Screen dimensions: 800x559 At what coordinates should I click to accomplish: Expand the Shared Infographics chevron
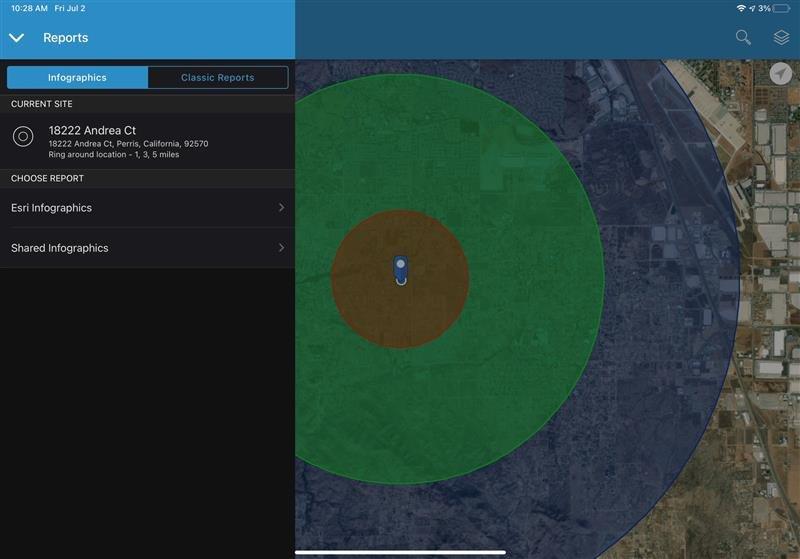tap(281, 247)
